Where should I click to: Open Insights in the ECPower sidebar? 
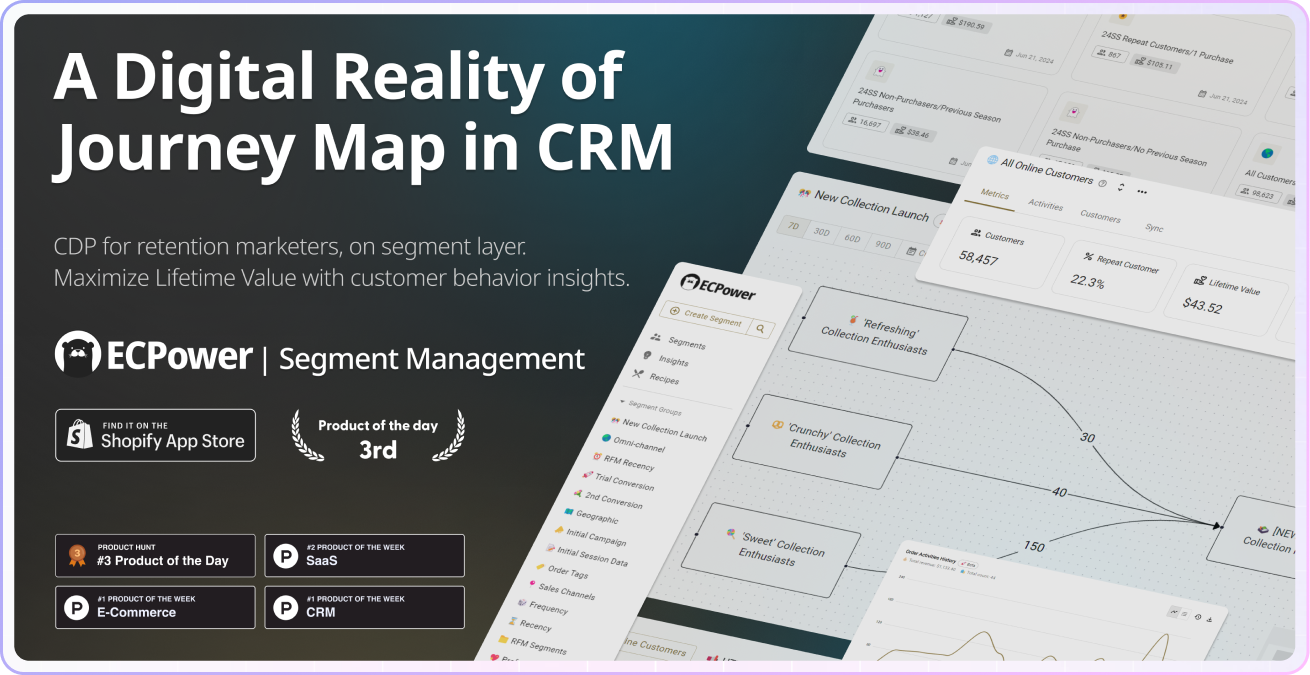tap(674, 361)
